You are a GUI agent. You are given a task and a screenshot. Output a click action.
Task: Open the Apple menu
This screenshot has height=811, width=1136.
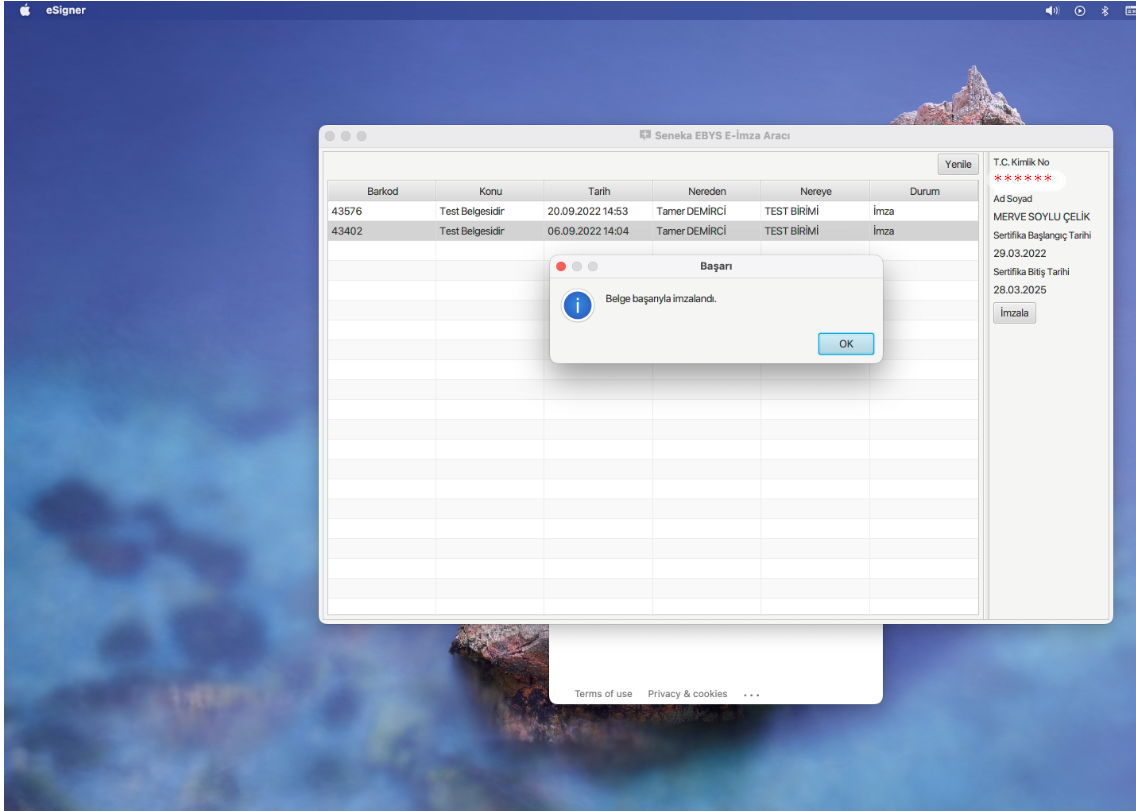[25, 10]
